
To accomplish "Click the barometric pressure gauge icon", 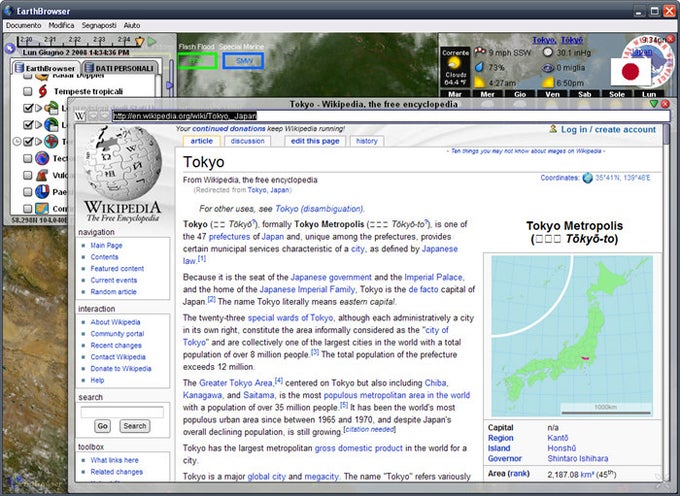I will (548, 52).
